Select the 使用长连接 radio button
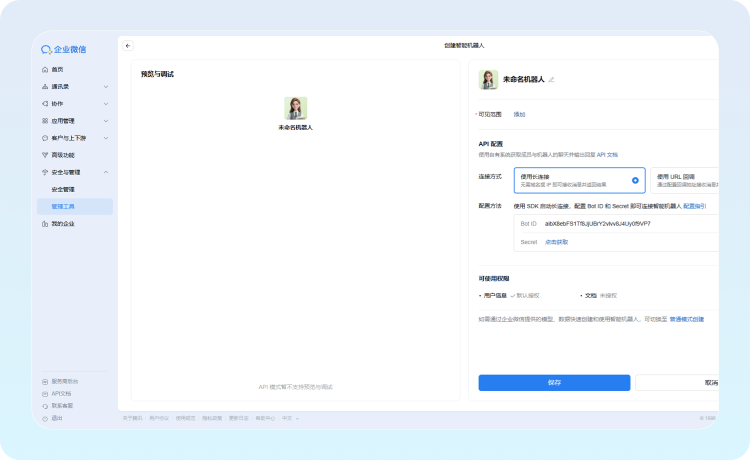Image resolution: width=750 pixels, height=460 pixels. [635, 180]
